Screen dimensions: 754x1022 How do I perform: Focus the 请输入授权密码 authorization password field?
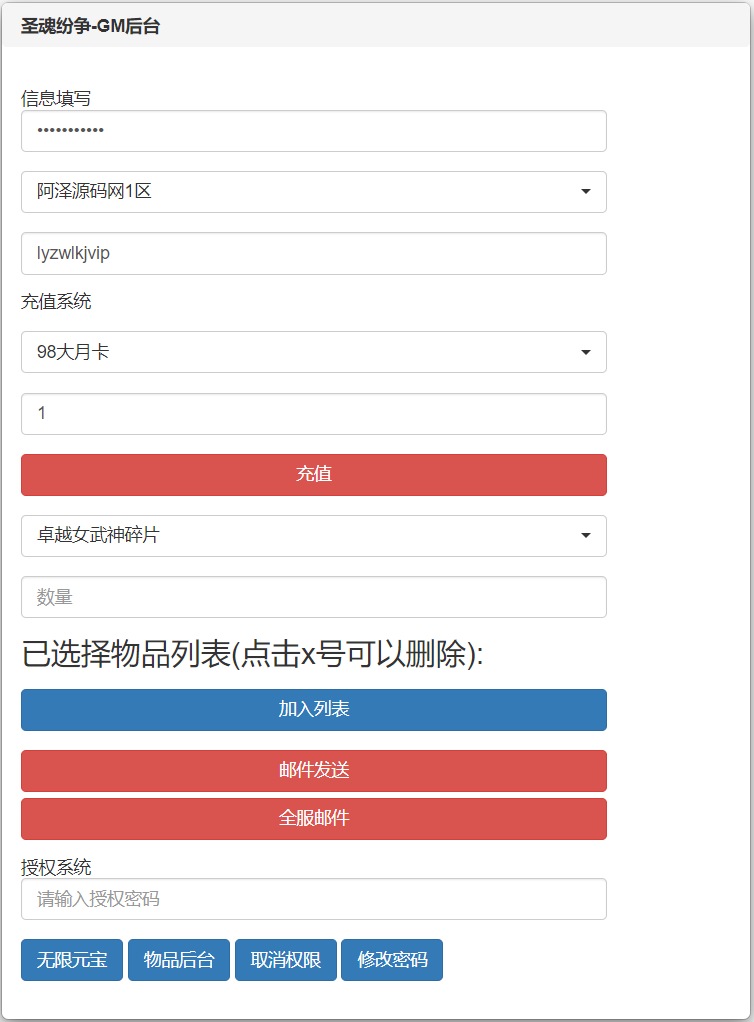click(x=313, y=899)
